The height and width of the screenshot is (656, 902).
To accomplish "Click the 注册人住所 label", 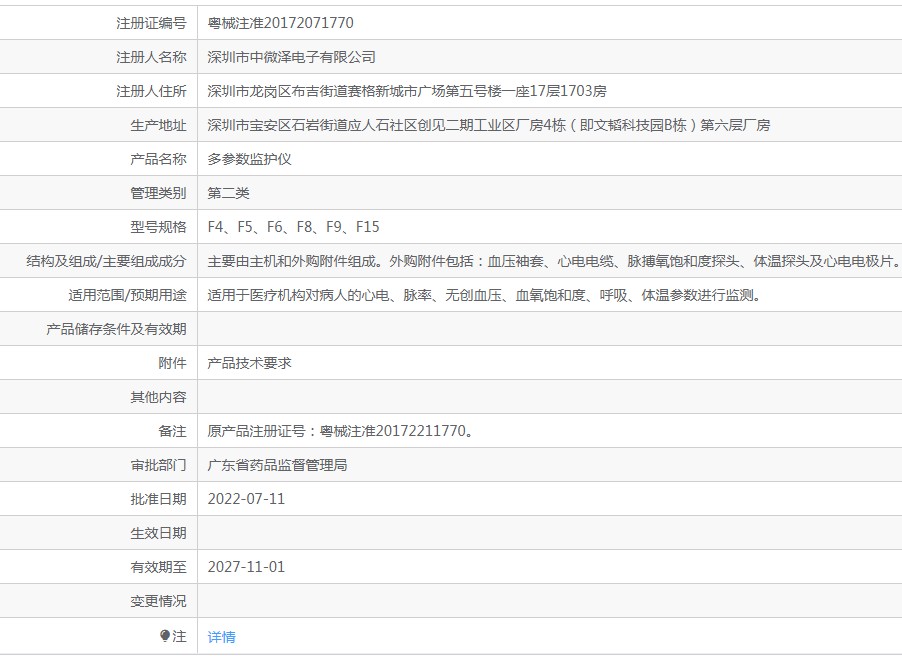I will 151,91.
